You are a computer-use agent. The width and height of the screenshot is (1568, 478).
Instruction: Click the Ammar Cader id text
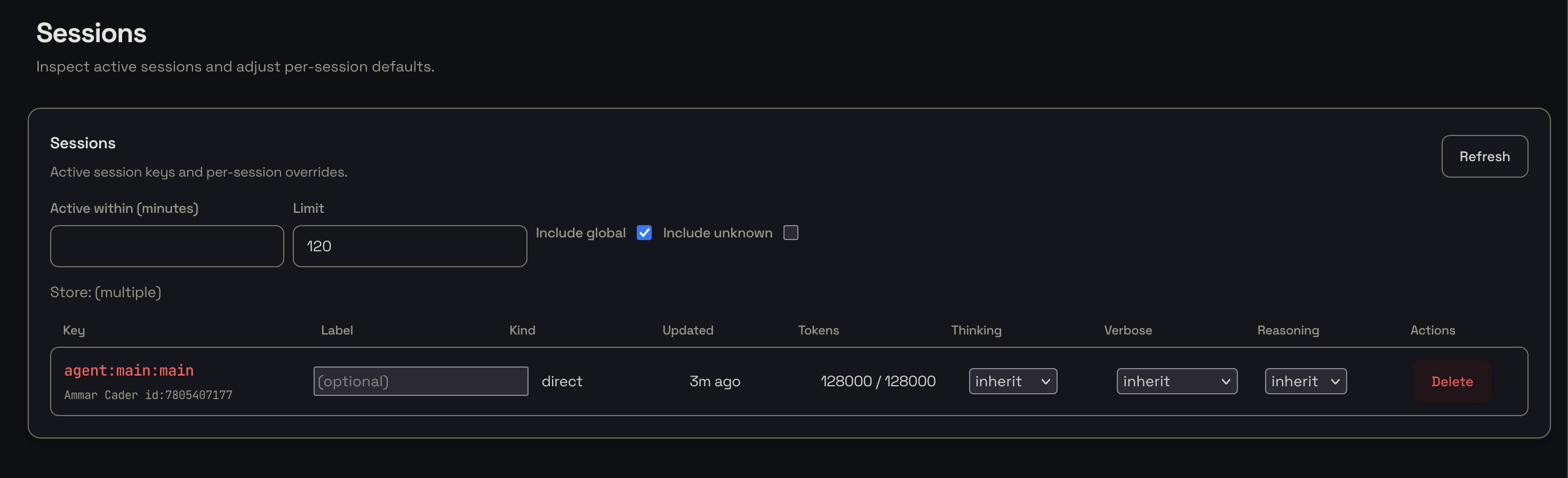(x=148, y=395)
